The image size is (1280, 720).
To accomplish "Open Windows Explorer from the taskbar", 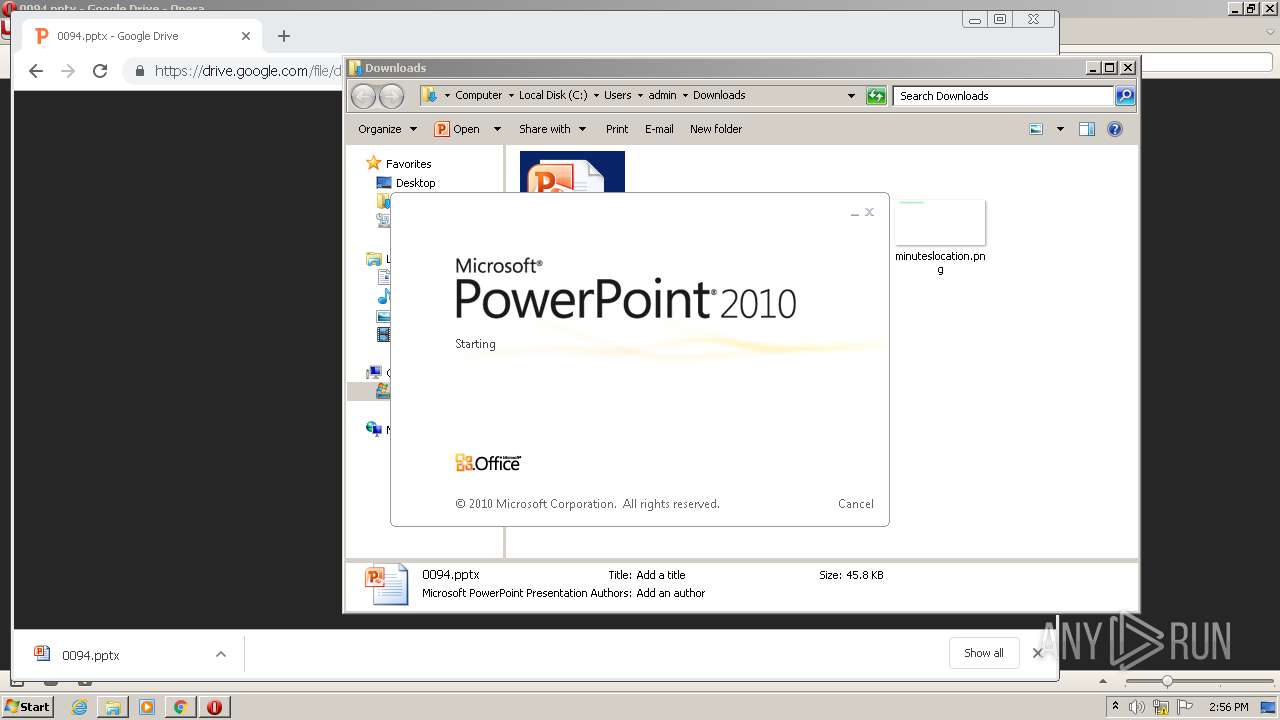I will [x=113, y=707].
